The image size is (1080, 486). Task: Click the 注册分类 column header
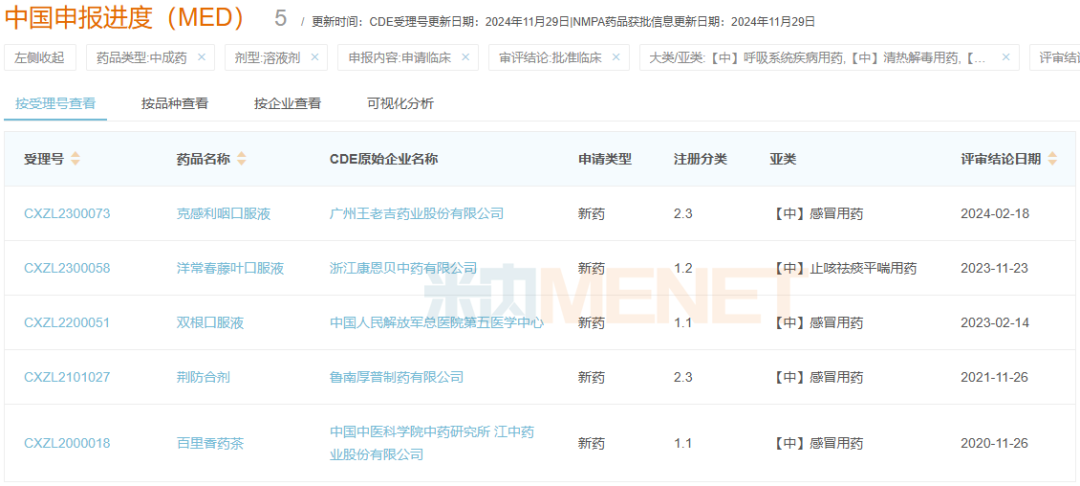coord(700,159)
